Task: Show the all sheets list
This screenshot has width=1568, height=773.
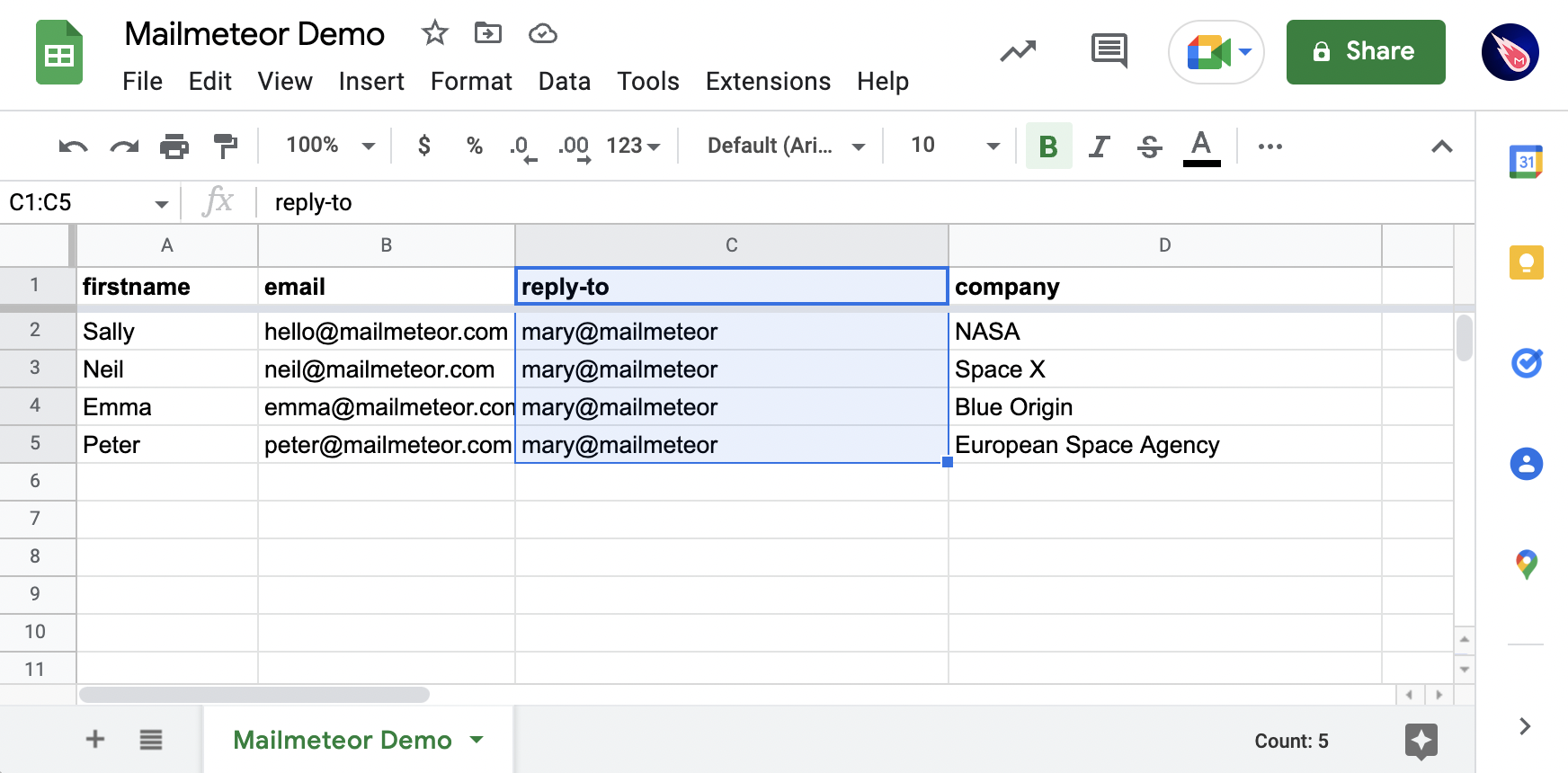Action: tap(151, 740)
